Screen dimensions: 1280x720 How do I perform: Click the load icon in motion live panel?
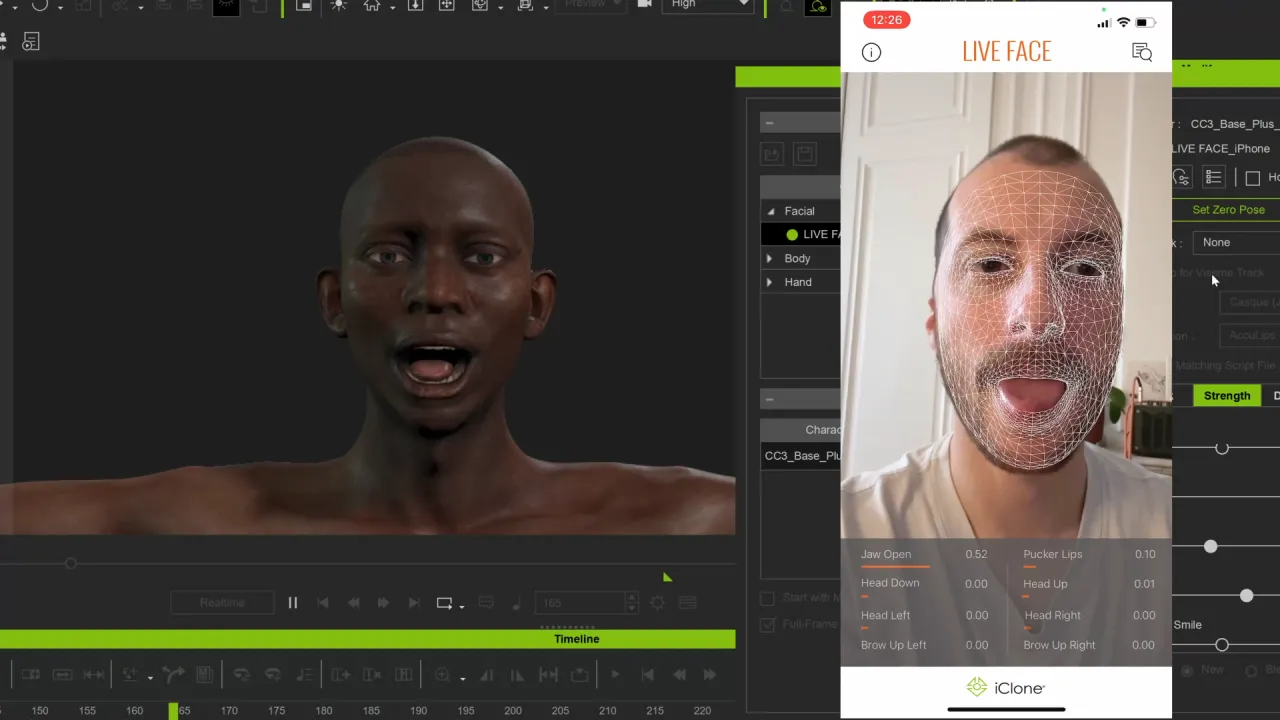coord(771,154)
